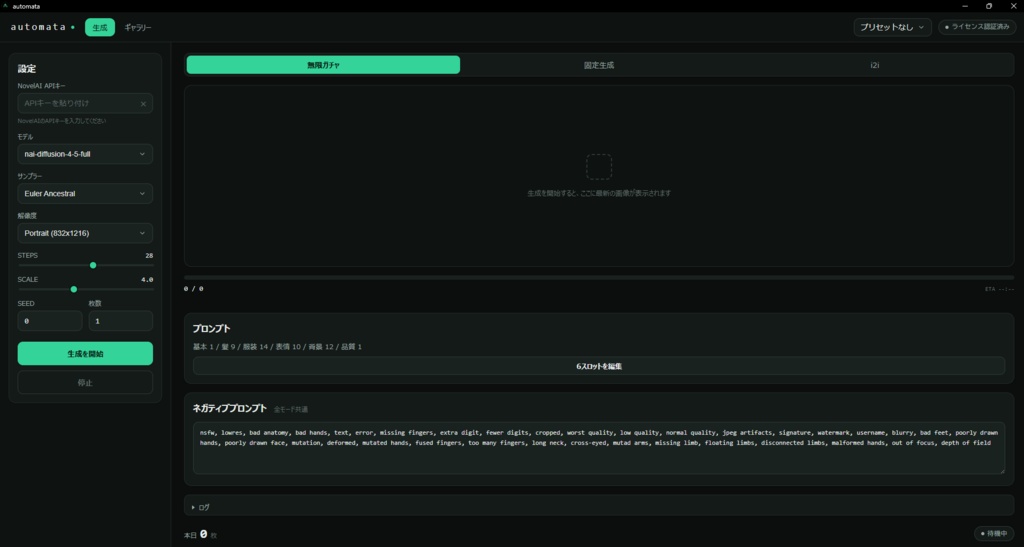Screen dimensions: 1024x547
Task: Click the 設定 panel heading
Action: 27,69
